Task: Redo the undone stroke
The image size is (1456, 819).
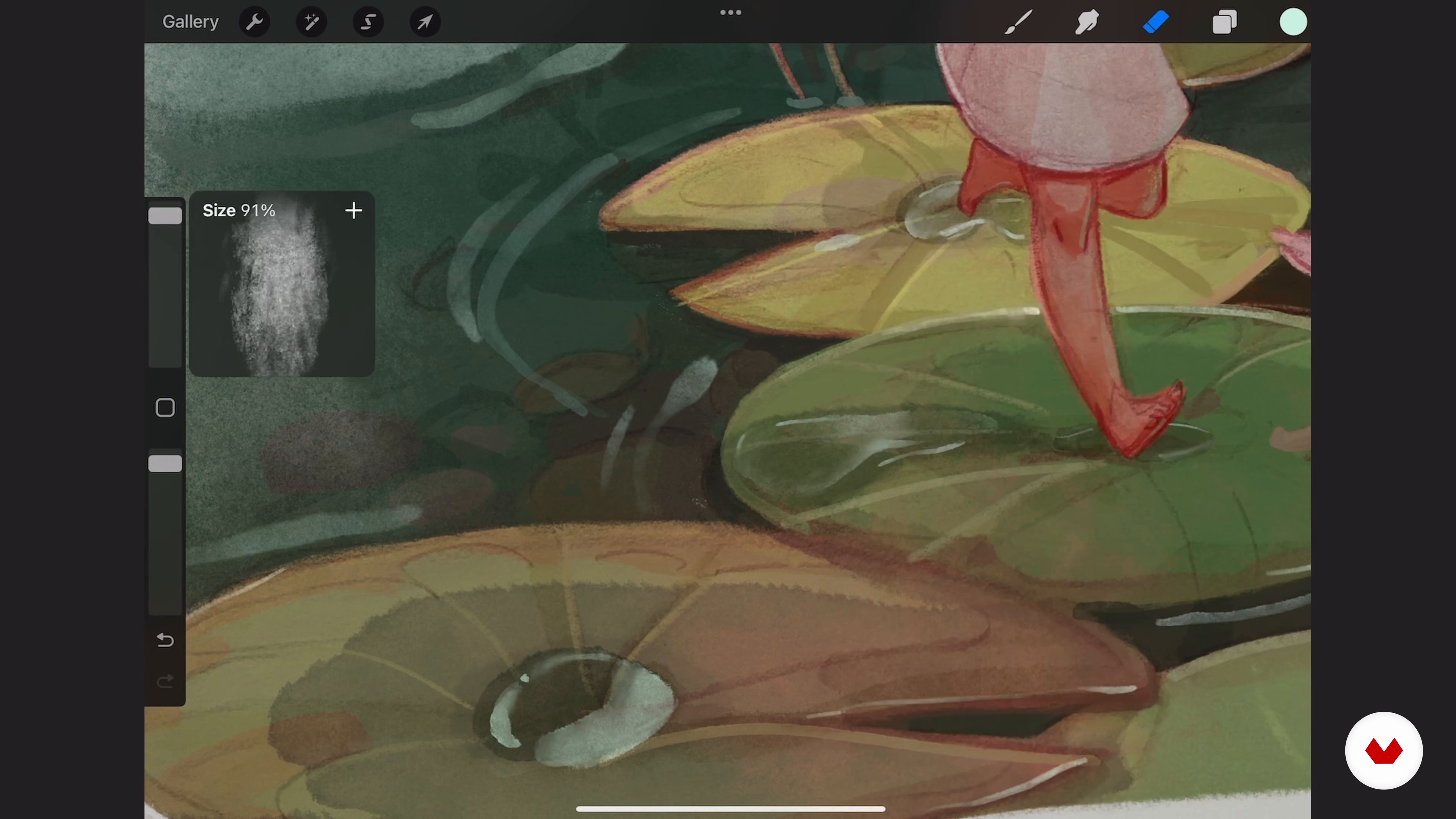Action: coord(165,681)
